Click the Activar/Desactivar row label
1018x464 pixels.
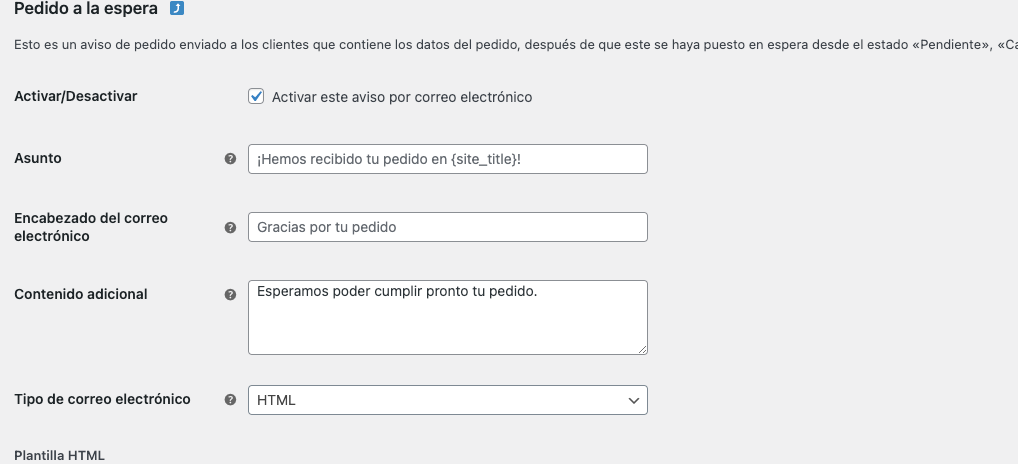(x=76, y=96)
